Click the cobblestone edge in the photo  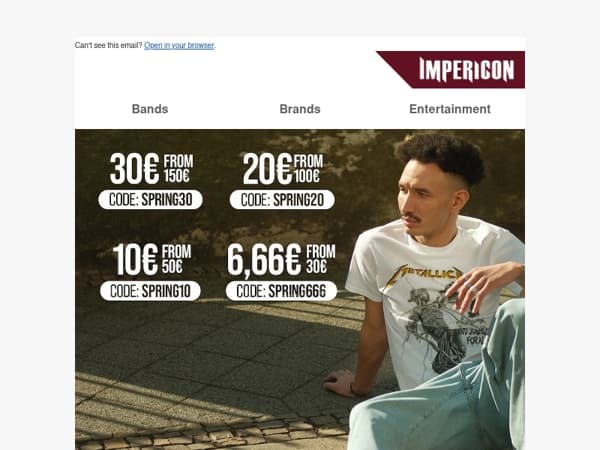[x=210, y=434]
